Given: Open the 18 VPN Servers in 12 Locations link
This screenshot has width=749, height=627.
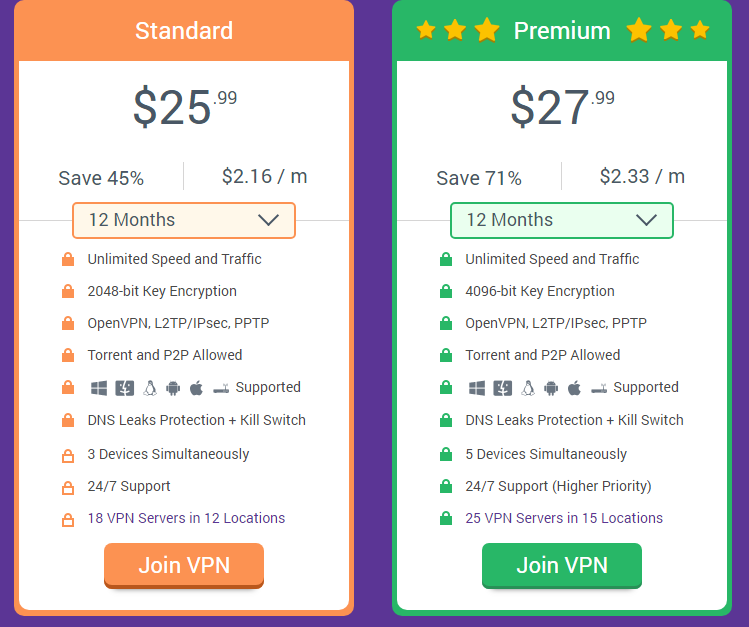Looking at the screenshot, I should 186,518.
